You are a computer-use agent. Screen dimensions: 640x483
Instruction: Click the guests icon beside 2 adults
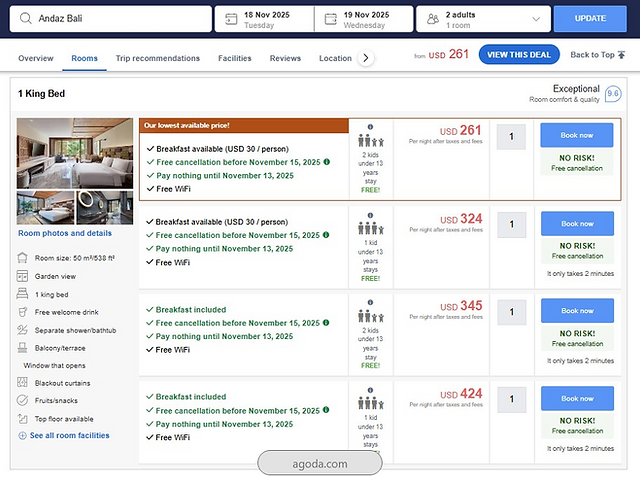[x=433, y=19]
